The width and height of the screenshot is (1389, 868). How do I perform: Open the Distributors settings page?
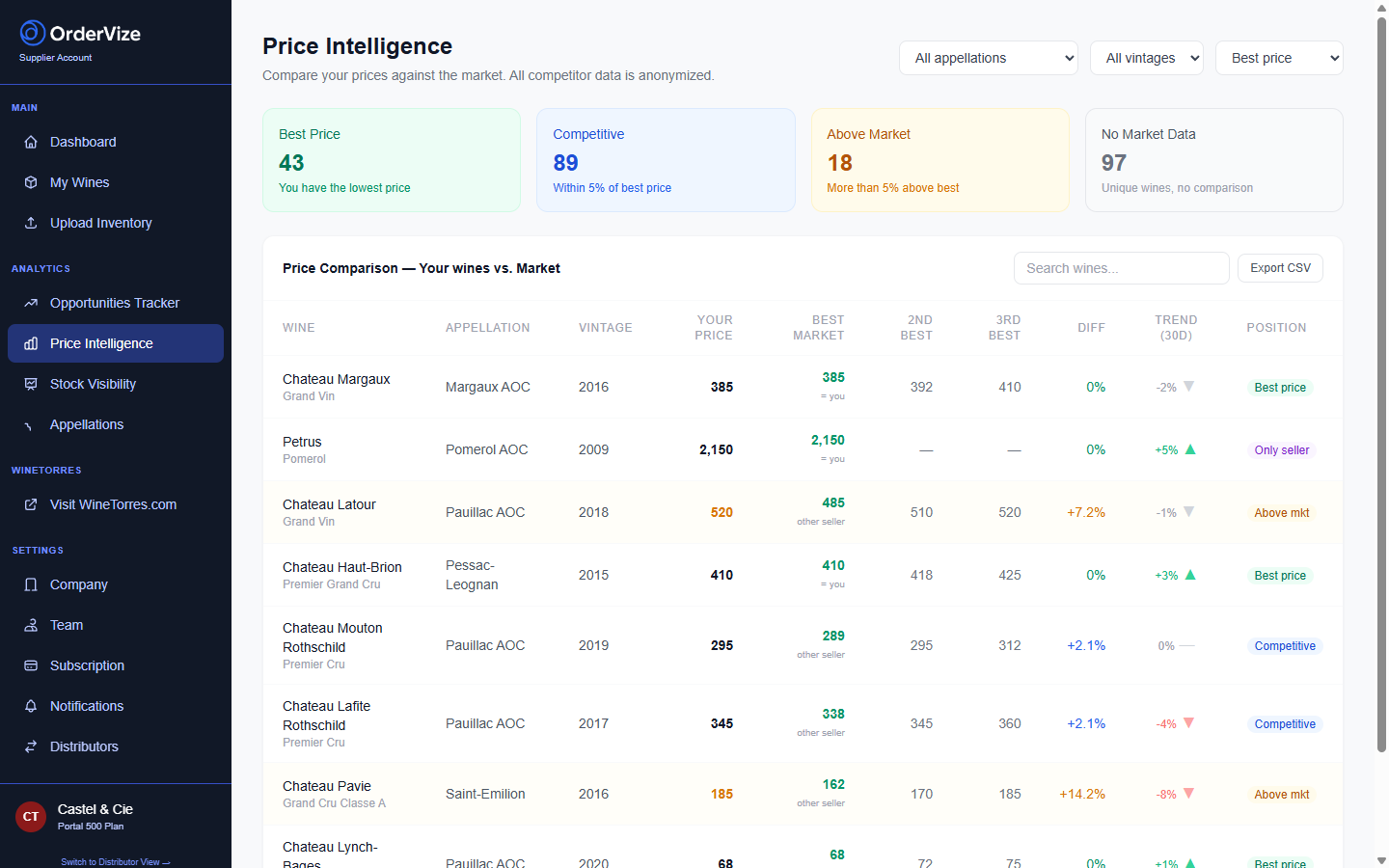click(x=116, y=746)
